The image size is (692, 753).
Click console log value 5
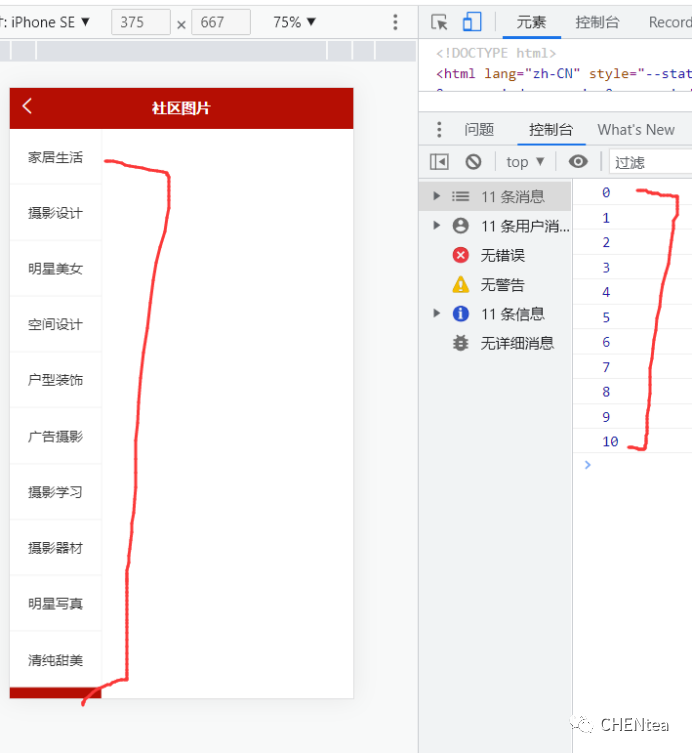606,317
